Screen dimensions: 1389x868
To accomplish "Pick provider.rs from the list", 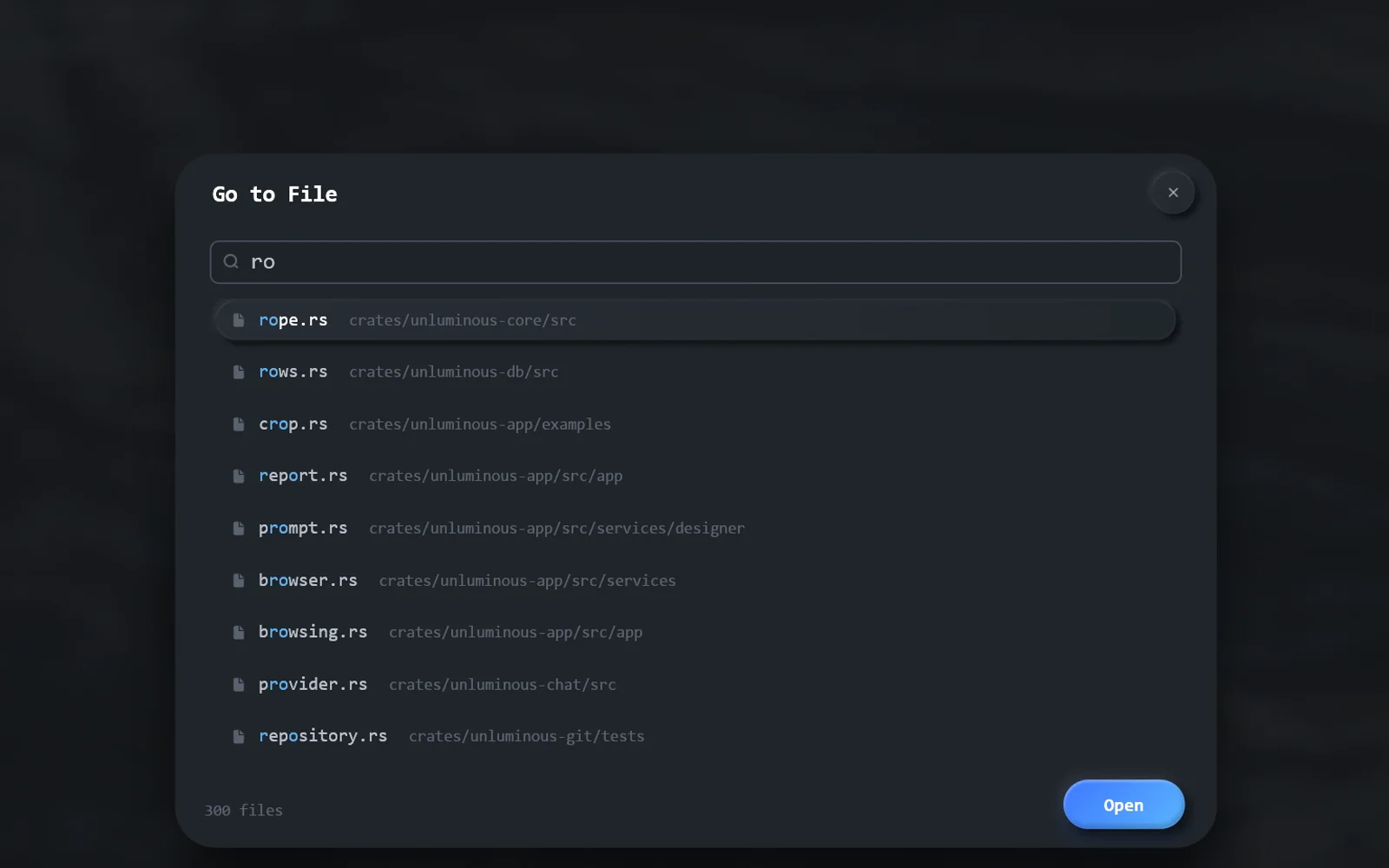I will click(x=695, y=685).
